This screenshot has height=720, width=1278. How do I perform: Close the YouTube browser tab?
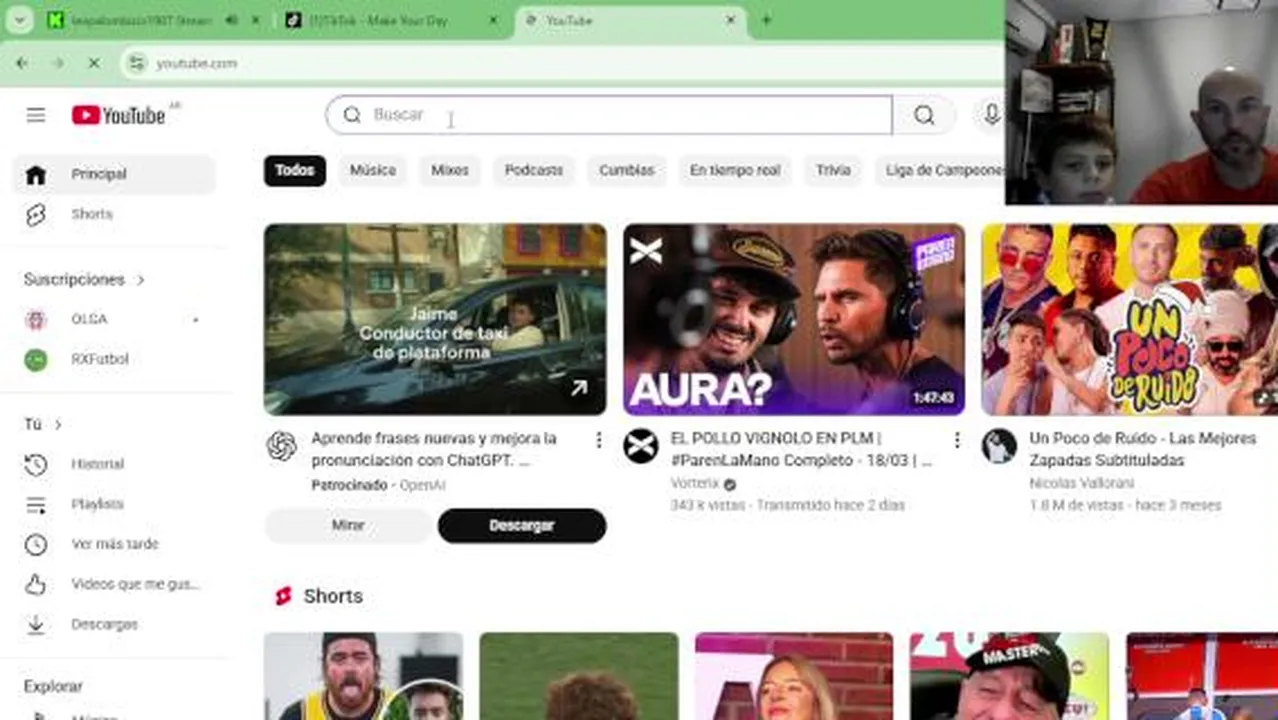731,20
